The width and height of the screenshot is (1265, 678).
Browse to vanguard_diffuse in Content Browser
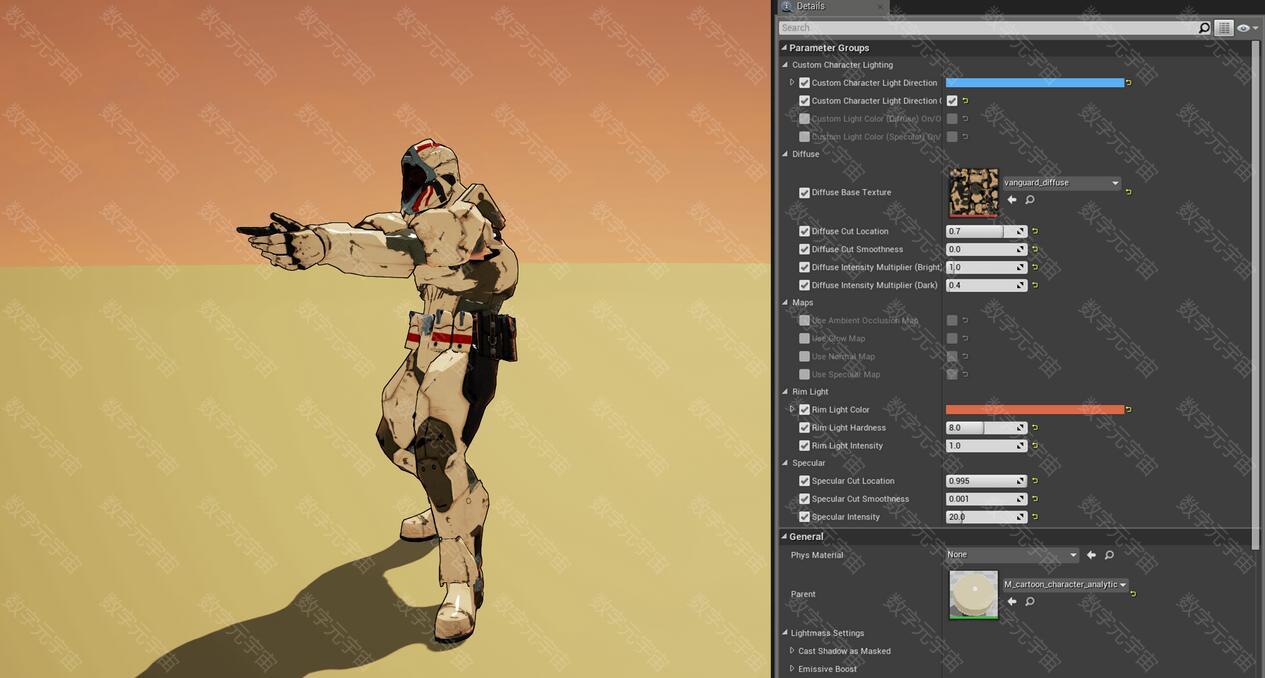click(x=1030, y=200)
